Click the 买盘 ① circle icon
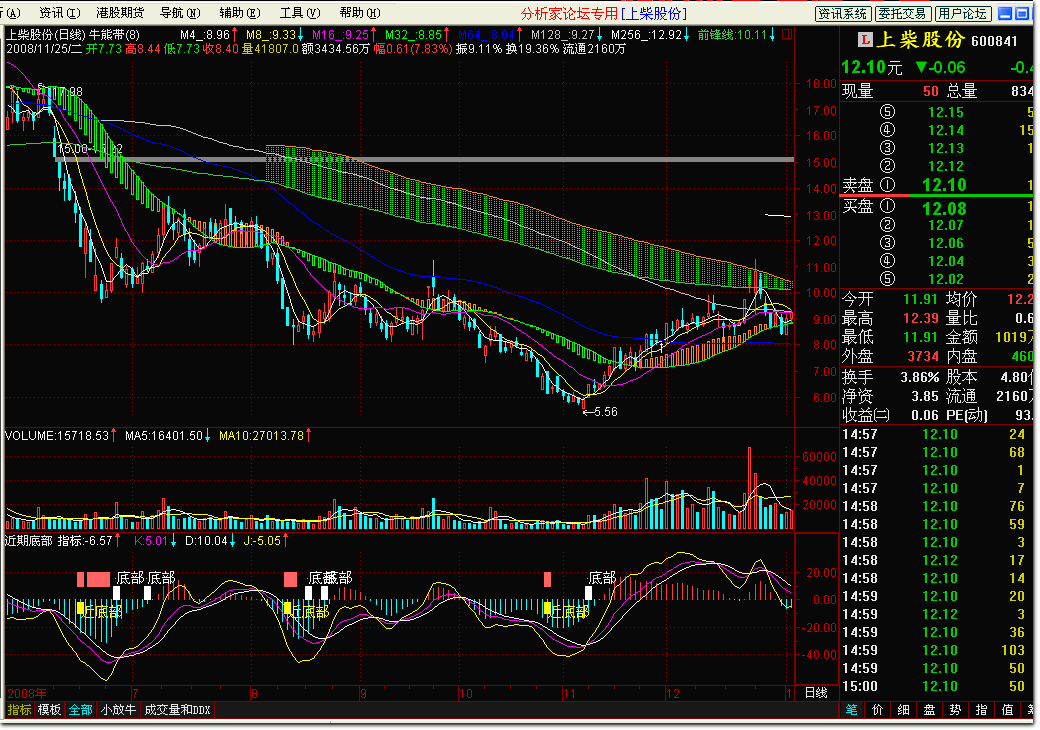The image size is (1040, 730). click(x=887, y=207)
